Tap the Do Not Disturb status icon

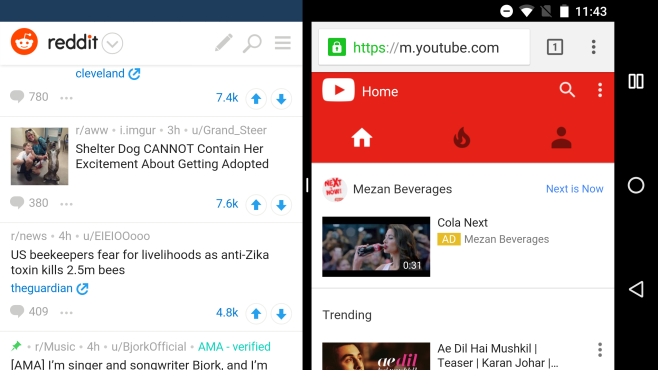[x=507, y=11]
